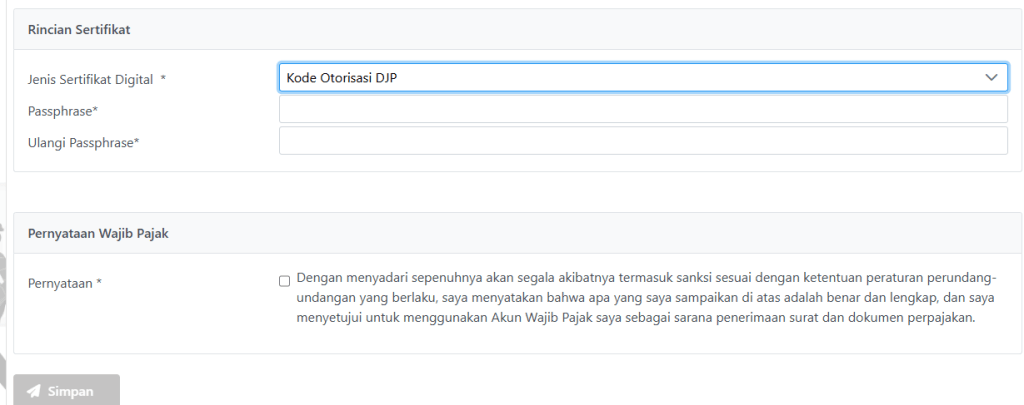Focus the Ulangi Passphrase input field
Image resolution: width=1024 pixels, height=405 pixels.
click(x=642, y=142)
